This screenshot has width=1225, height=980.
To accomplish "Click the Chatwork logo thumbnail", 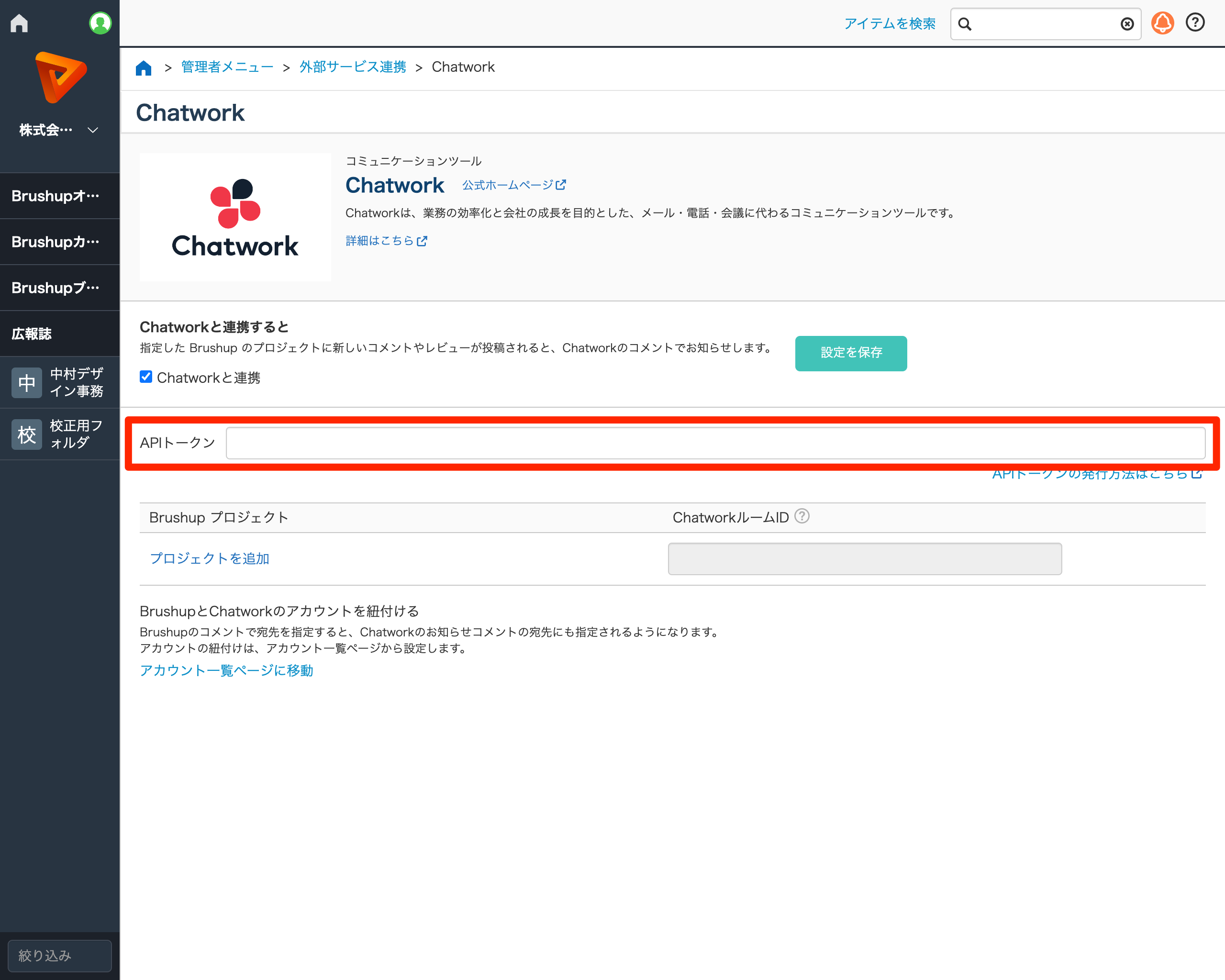I will click(235, 217).
